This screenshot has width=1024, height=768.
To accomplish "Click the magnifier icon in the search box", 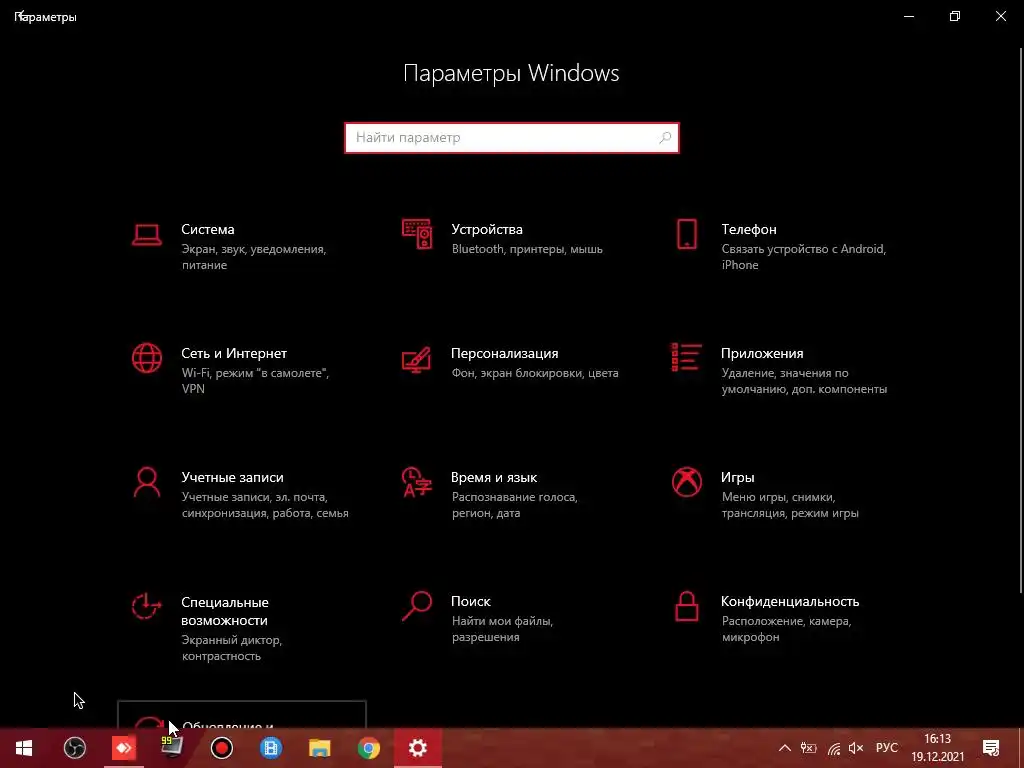I will point(665,138).
